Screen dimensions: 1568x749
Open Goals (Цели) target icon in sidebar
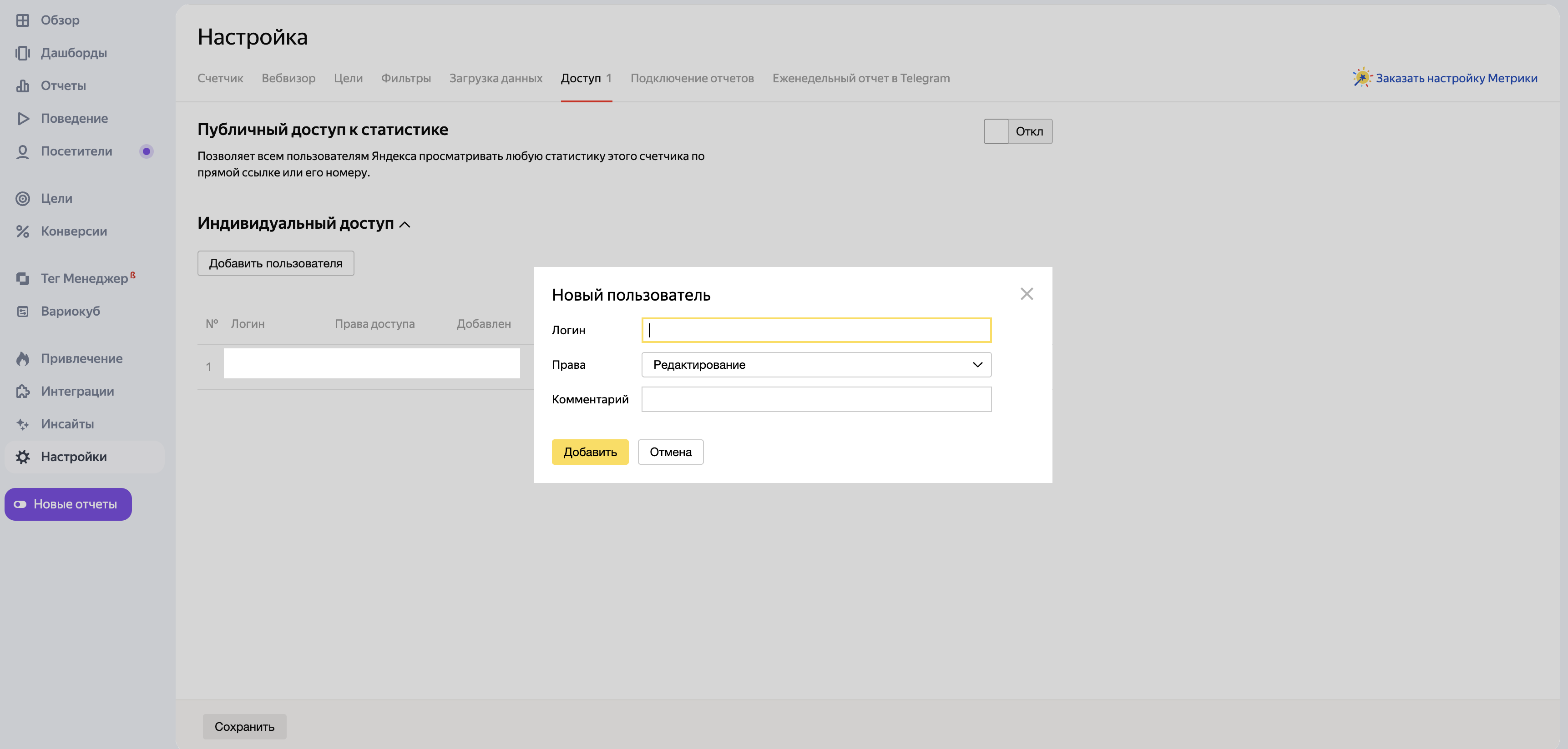[22, 198]
